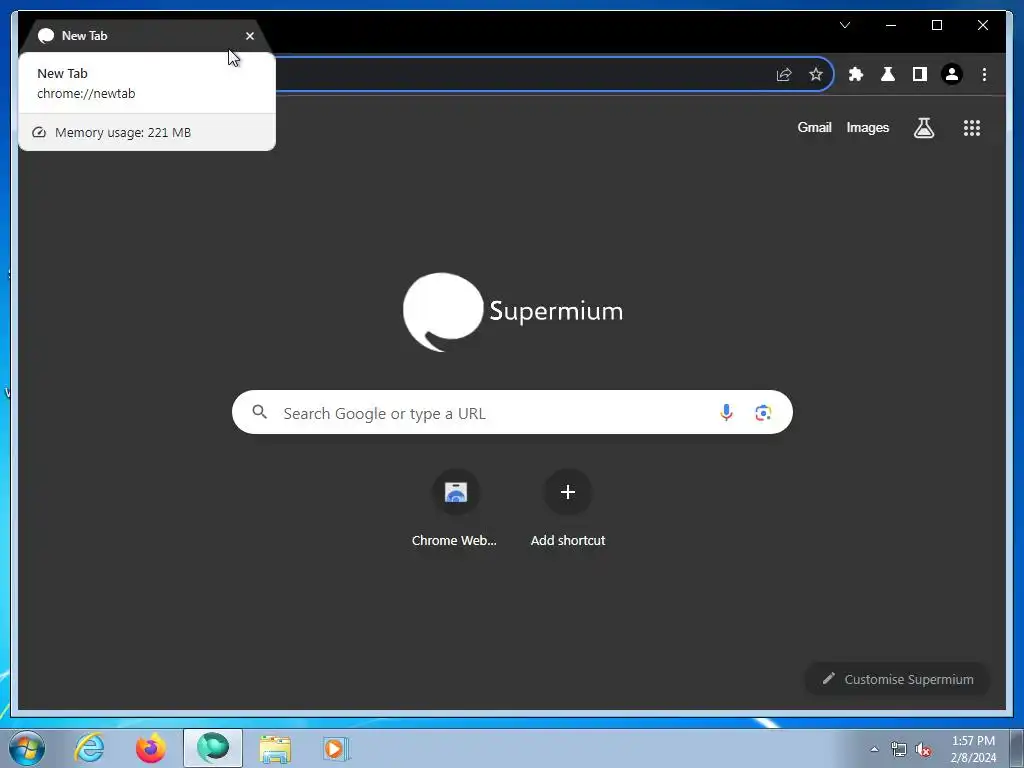
Task: Open Windows Media Player from taskbar
Action: [x=336, y=748]
